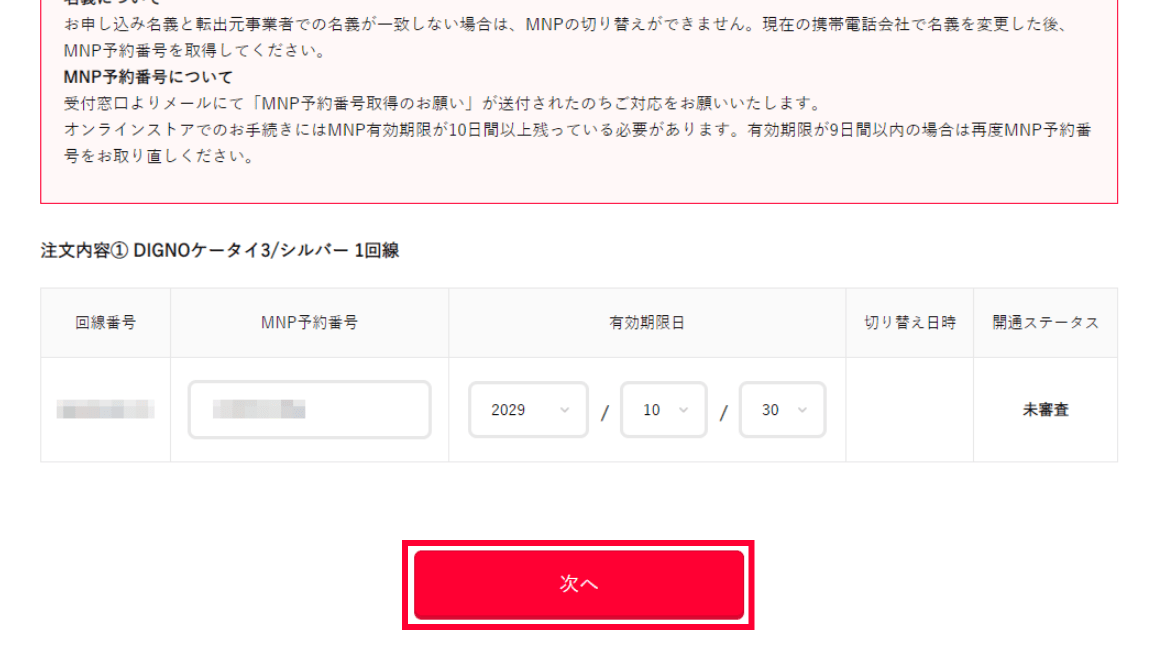Open the year dropdown showing 2029

coord(528,410)
